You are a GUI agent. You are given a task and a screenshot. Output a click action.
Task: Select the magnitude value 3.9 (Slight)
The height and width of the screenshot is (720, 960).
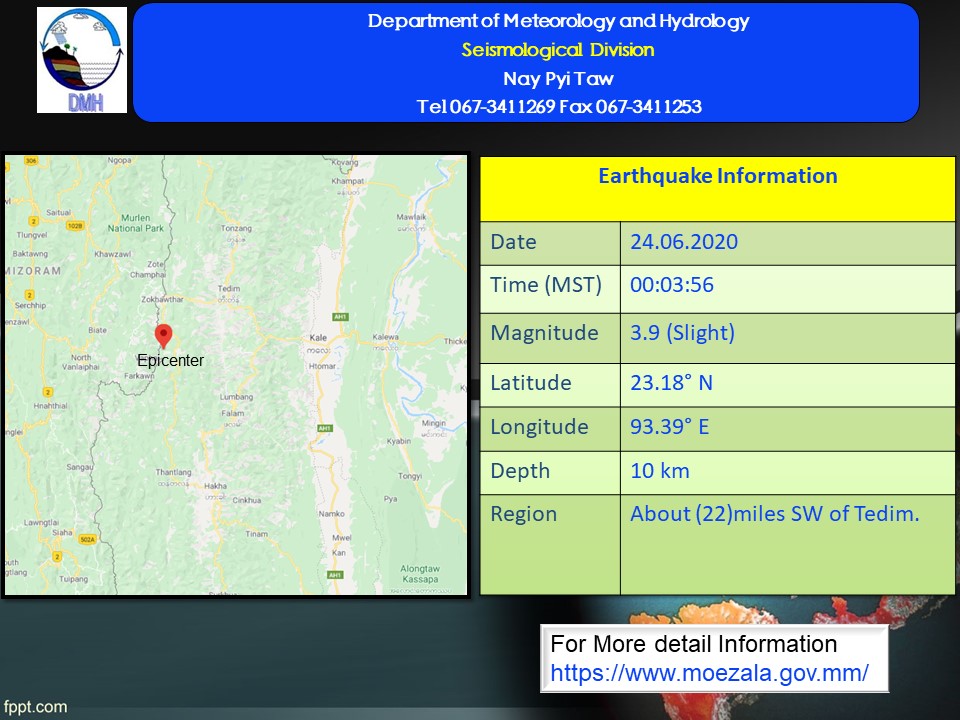(x=682, y=332)
